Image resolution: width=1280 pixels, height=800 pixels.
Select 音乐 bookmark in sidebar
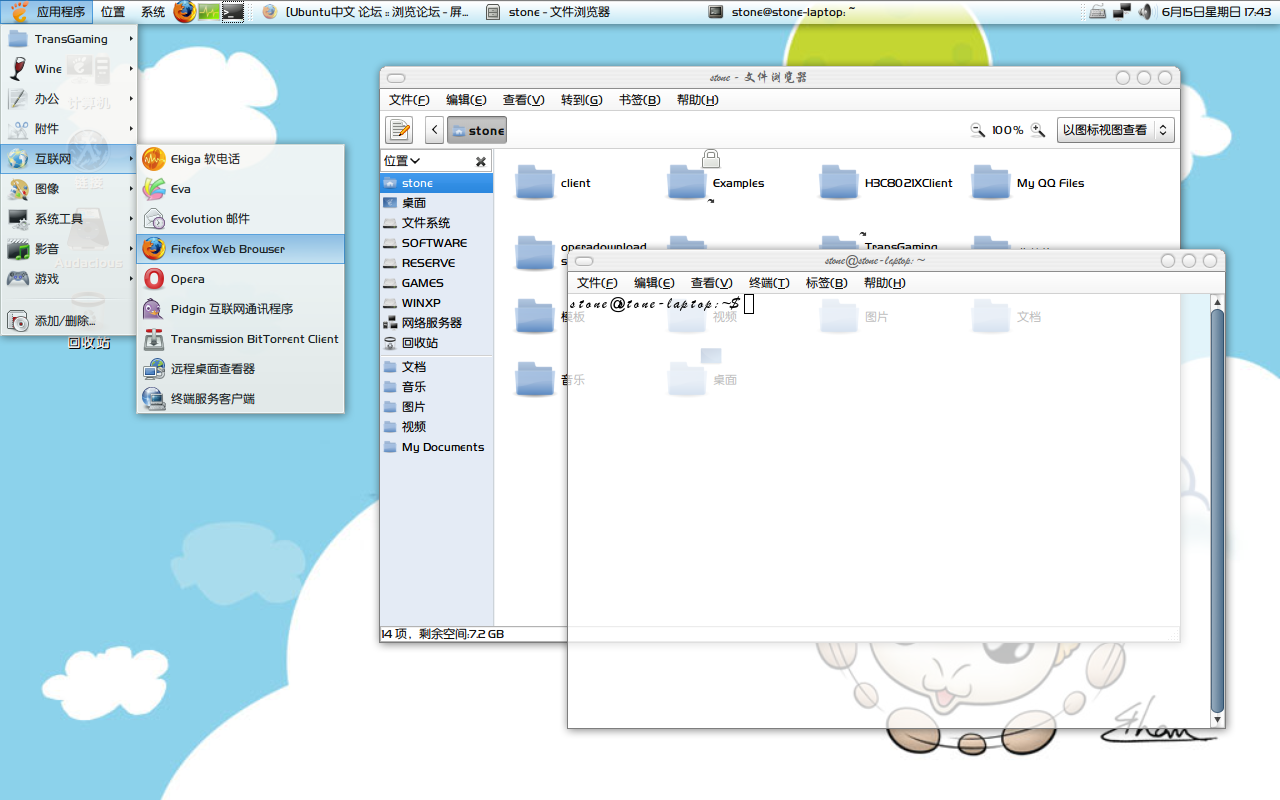pyautogui.click(x=437, y=387)
